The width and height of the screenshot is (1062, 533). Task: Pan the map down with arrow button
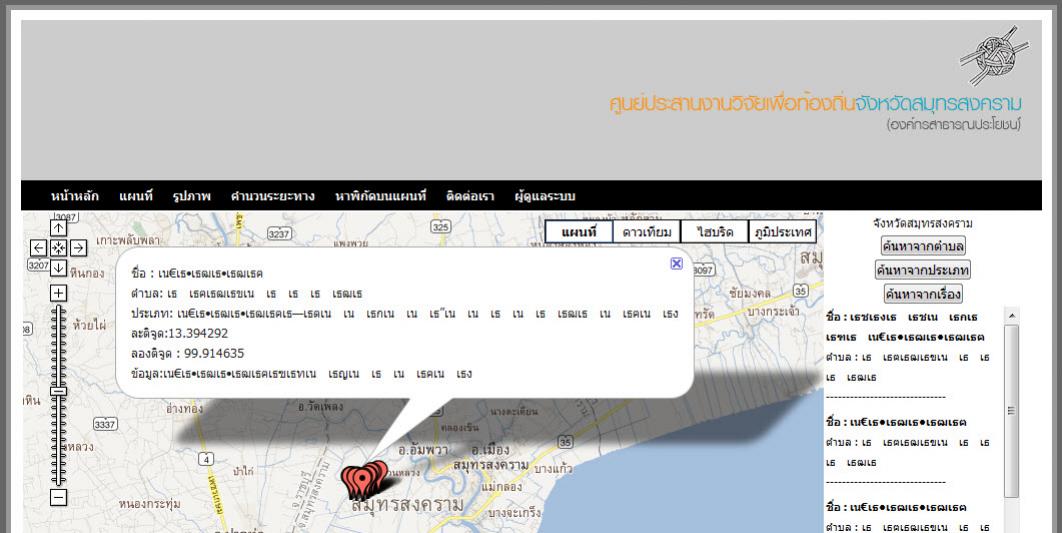(x=58, y=268)
